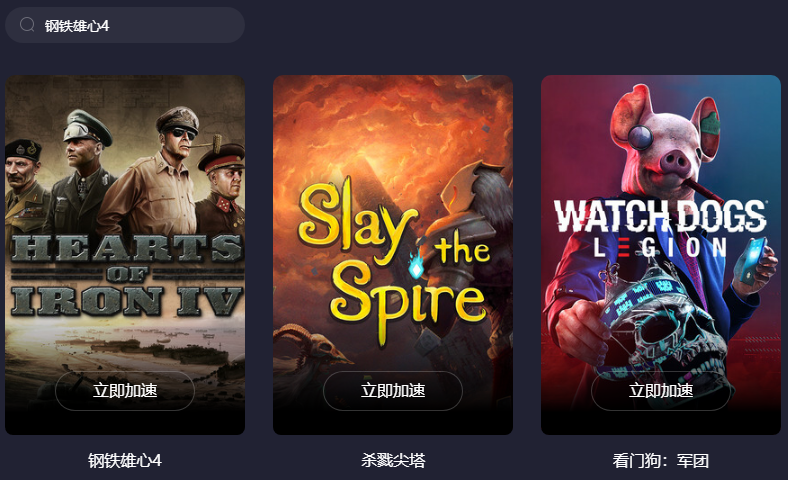Image resolution: width=788 pixels, height=480 pixels.
Task: Click the pig mask head on Watch Dogs cover
Action: 664,138
